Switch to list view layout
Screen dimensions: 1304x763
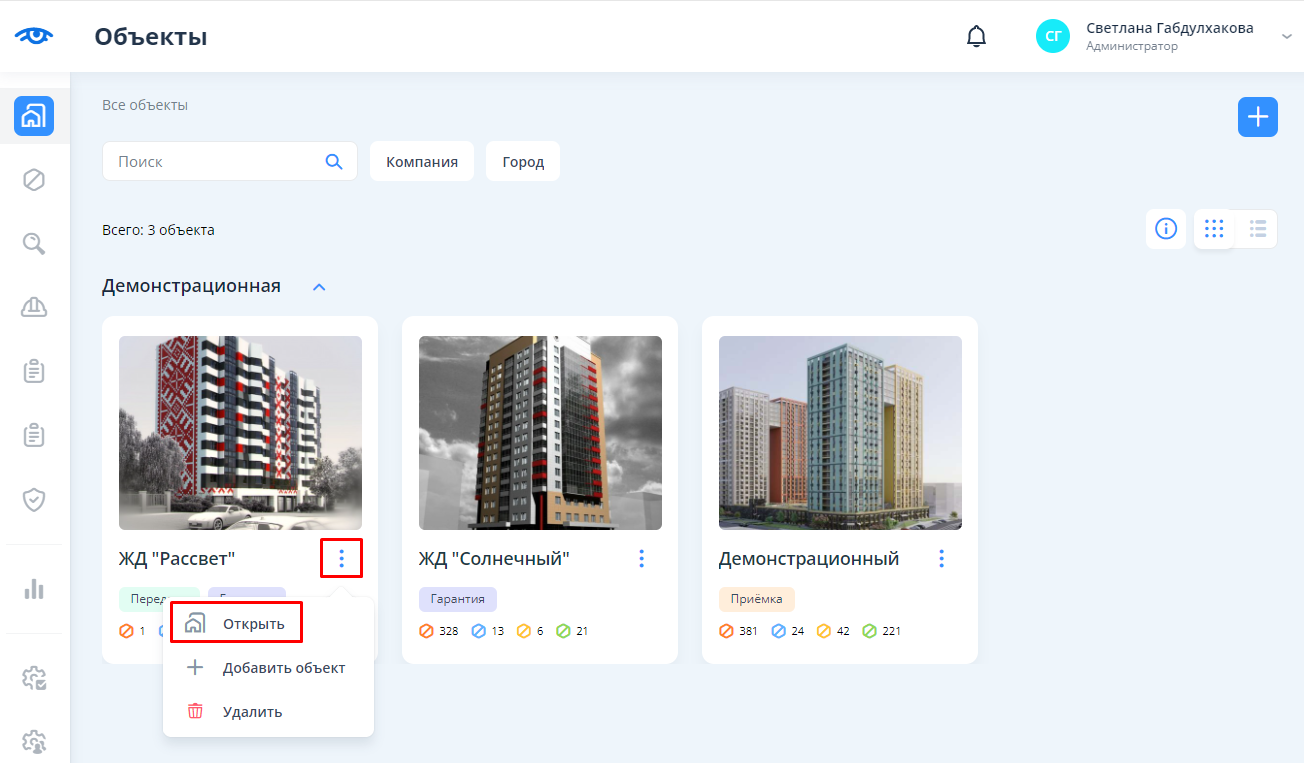tap(1257, 229)
